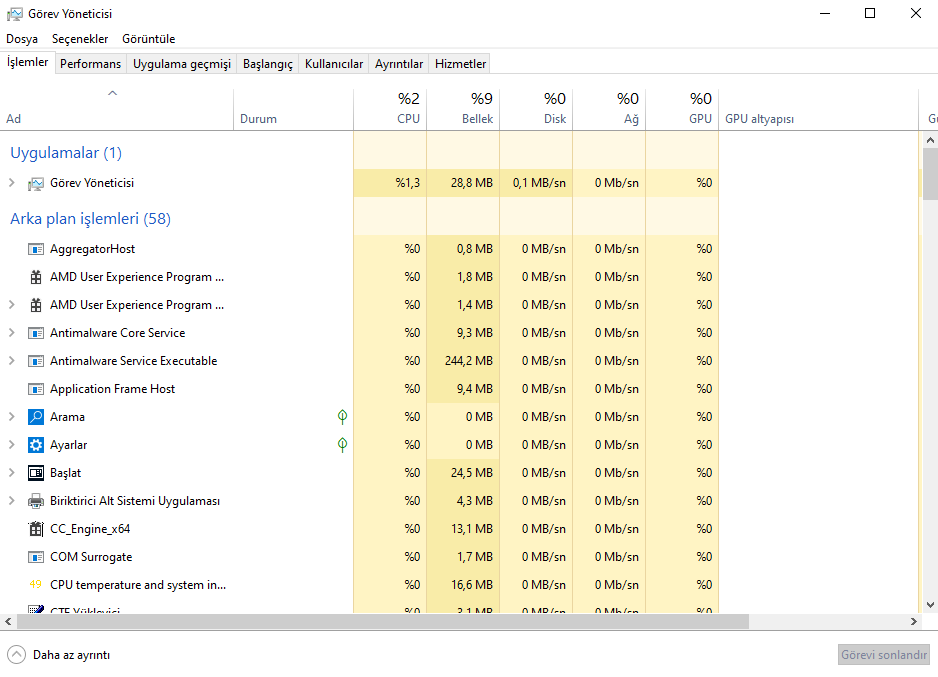Image resolution: width=938 pixels, height=677 pixels.
Task: Switch to the Uygulama geçmişi tab
Action: click(182, 64)
